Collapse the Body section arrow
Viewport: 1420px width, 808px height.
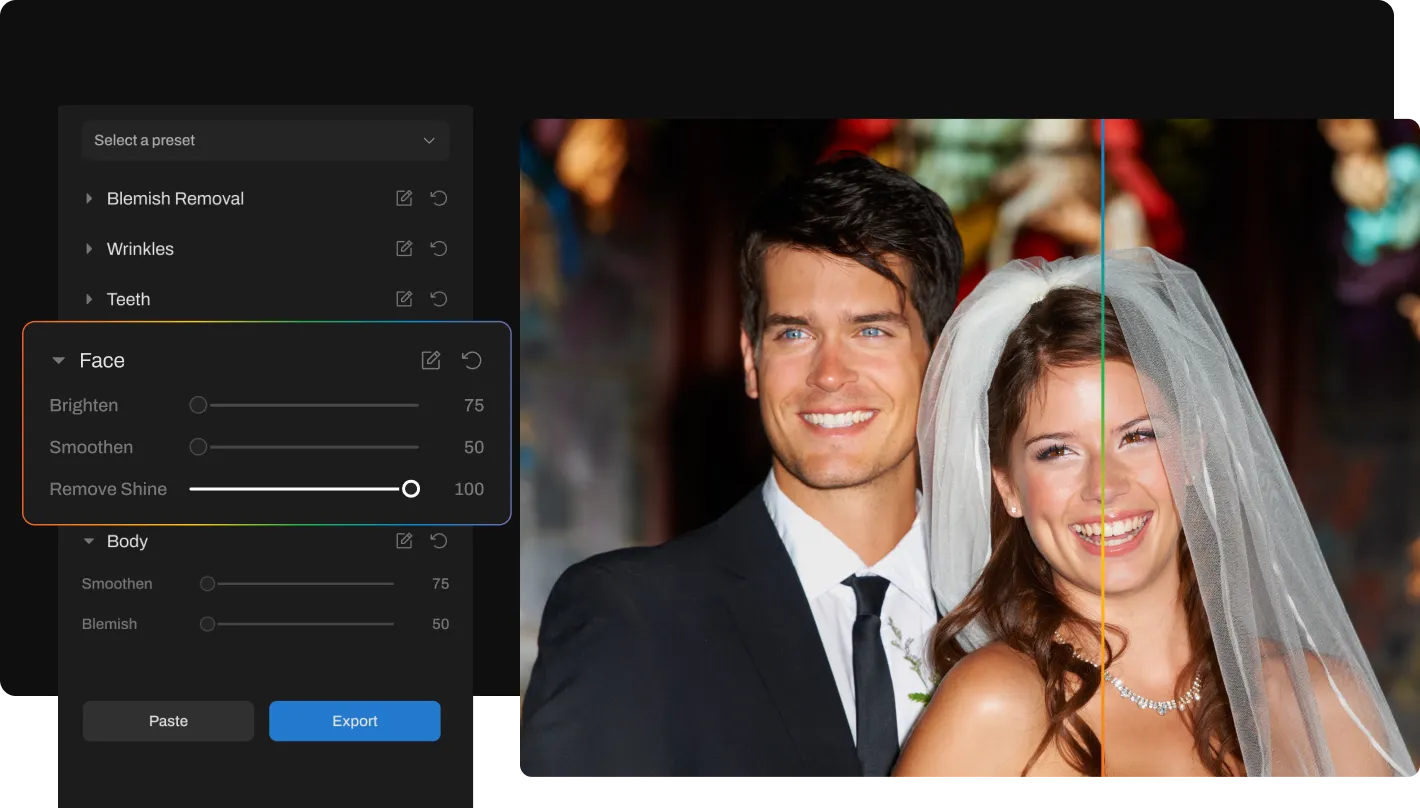point(89,541)
